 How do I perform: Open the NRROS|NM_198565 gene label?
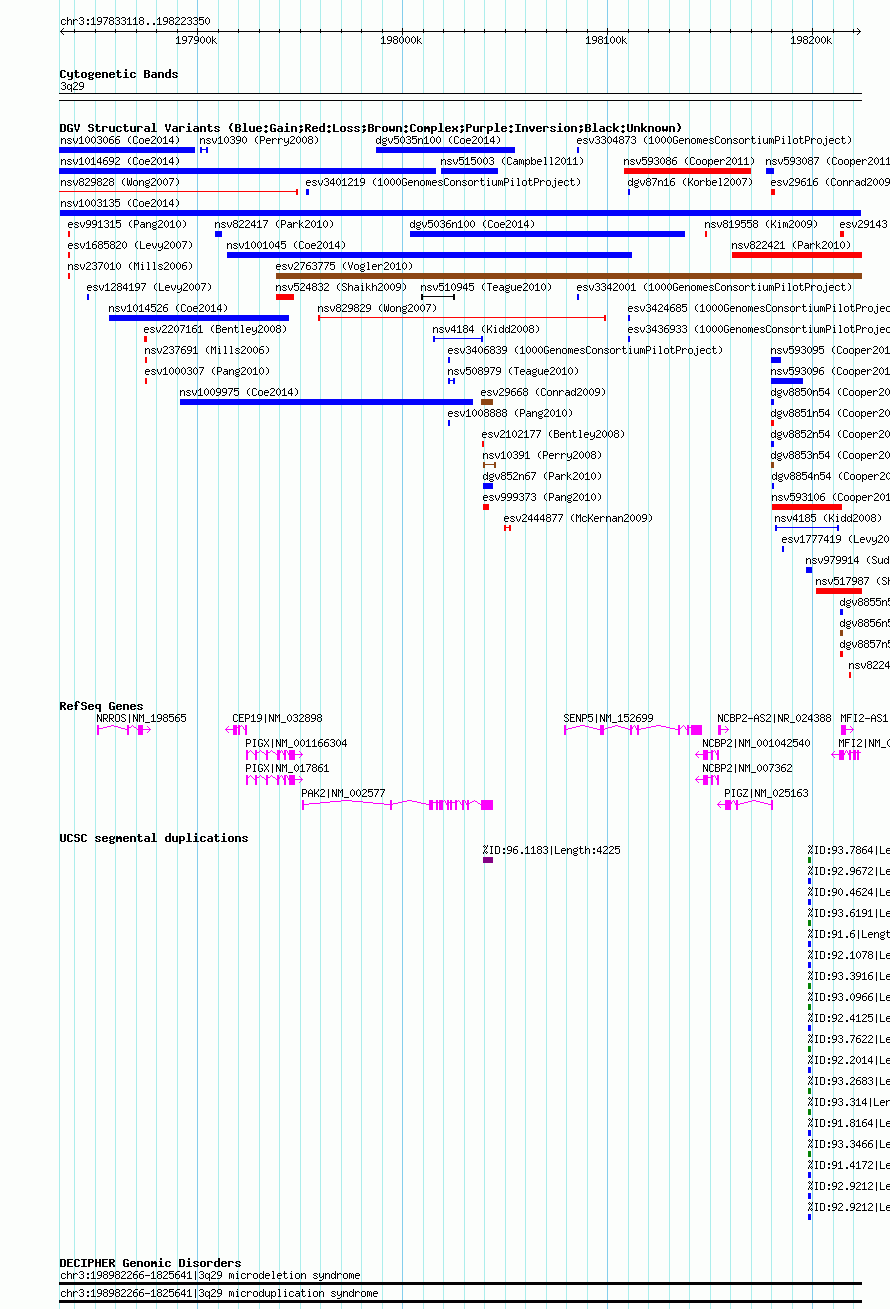[x=141, y=718]
